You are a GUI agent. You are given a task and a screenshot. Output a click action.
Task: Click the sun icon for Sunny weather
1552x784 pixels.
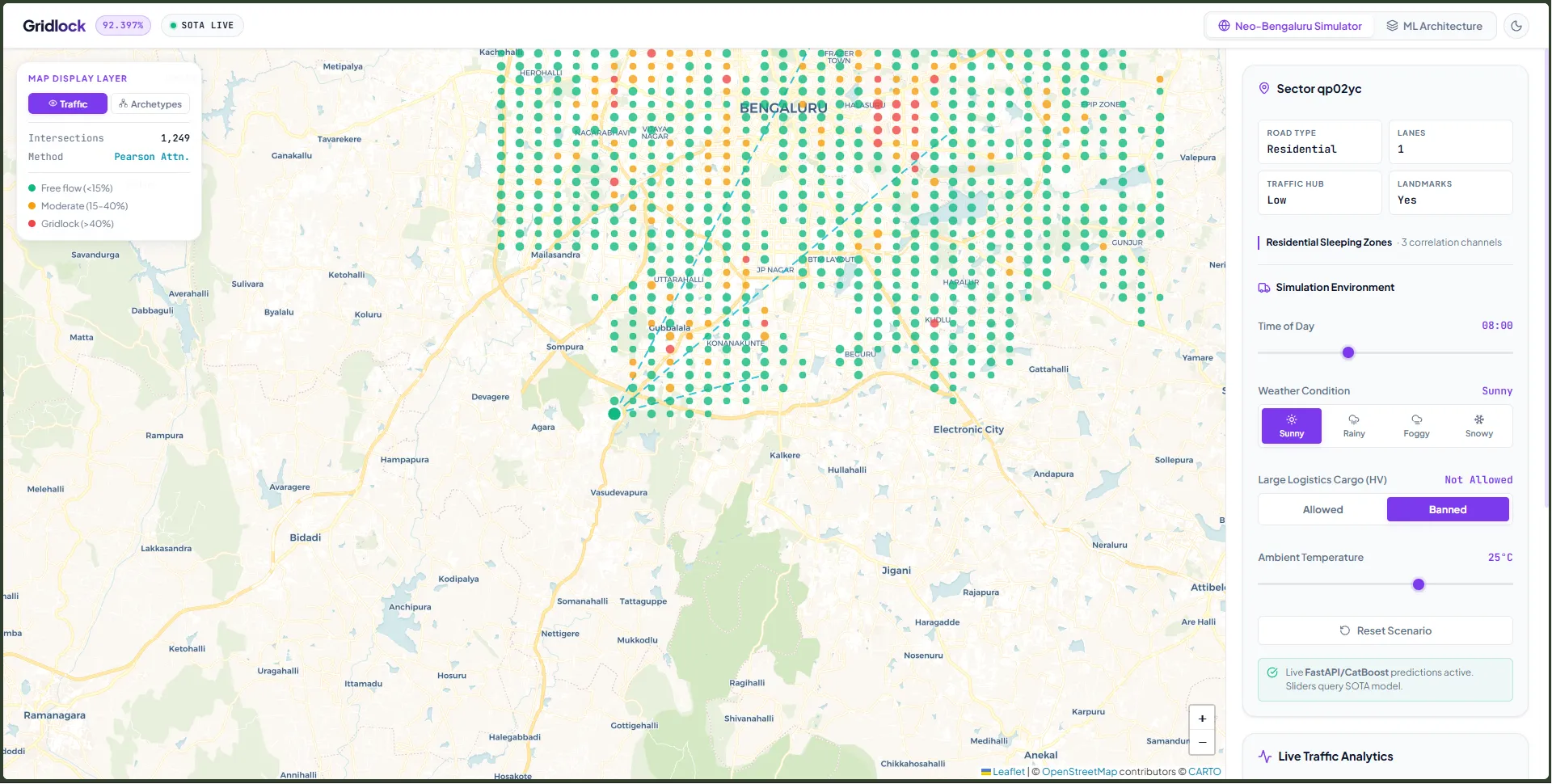1292,419
